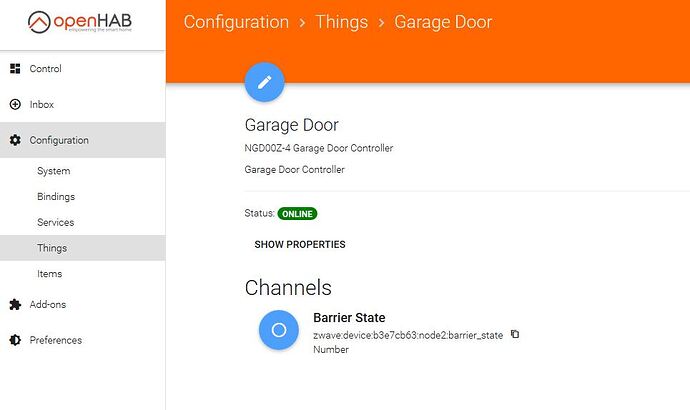690x410 pixels.
Task: Toggle the Barrier State channel link circle
Action: [279, 330]
